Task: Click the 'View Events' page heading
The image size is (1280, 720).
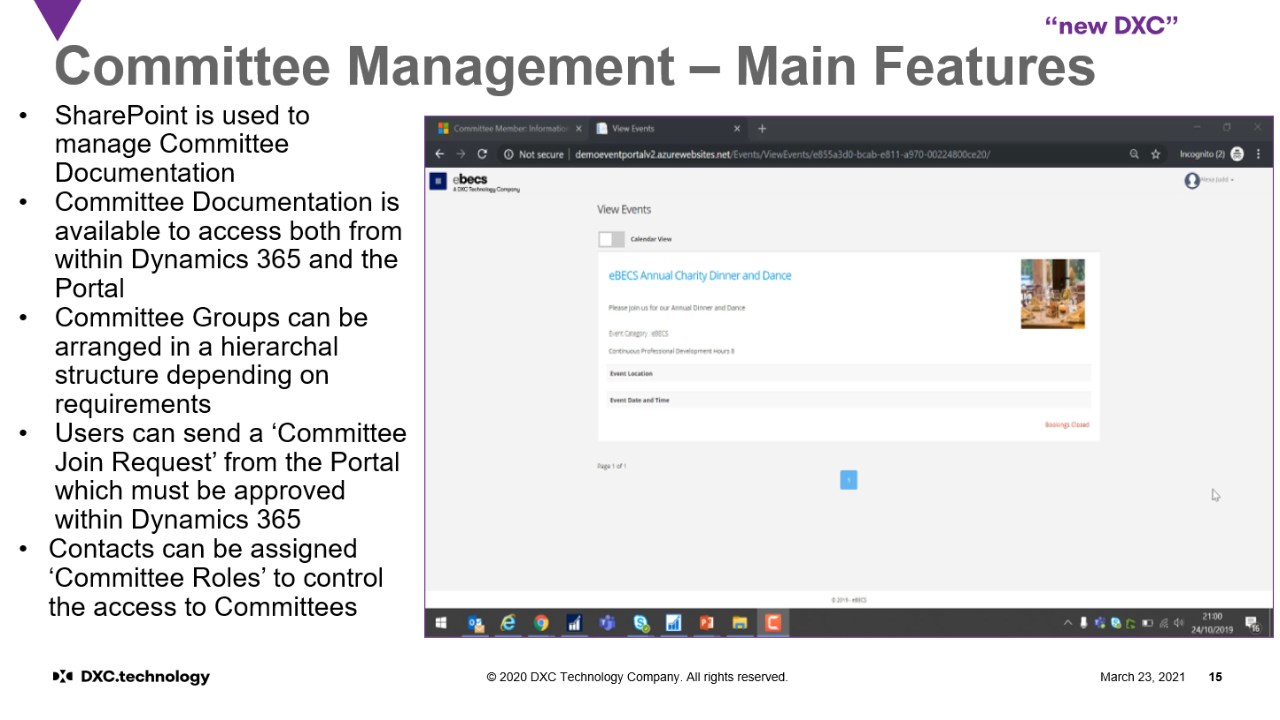Action: (624, 209)
